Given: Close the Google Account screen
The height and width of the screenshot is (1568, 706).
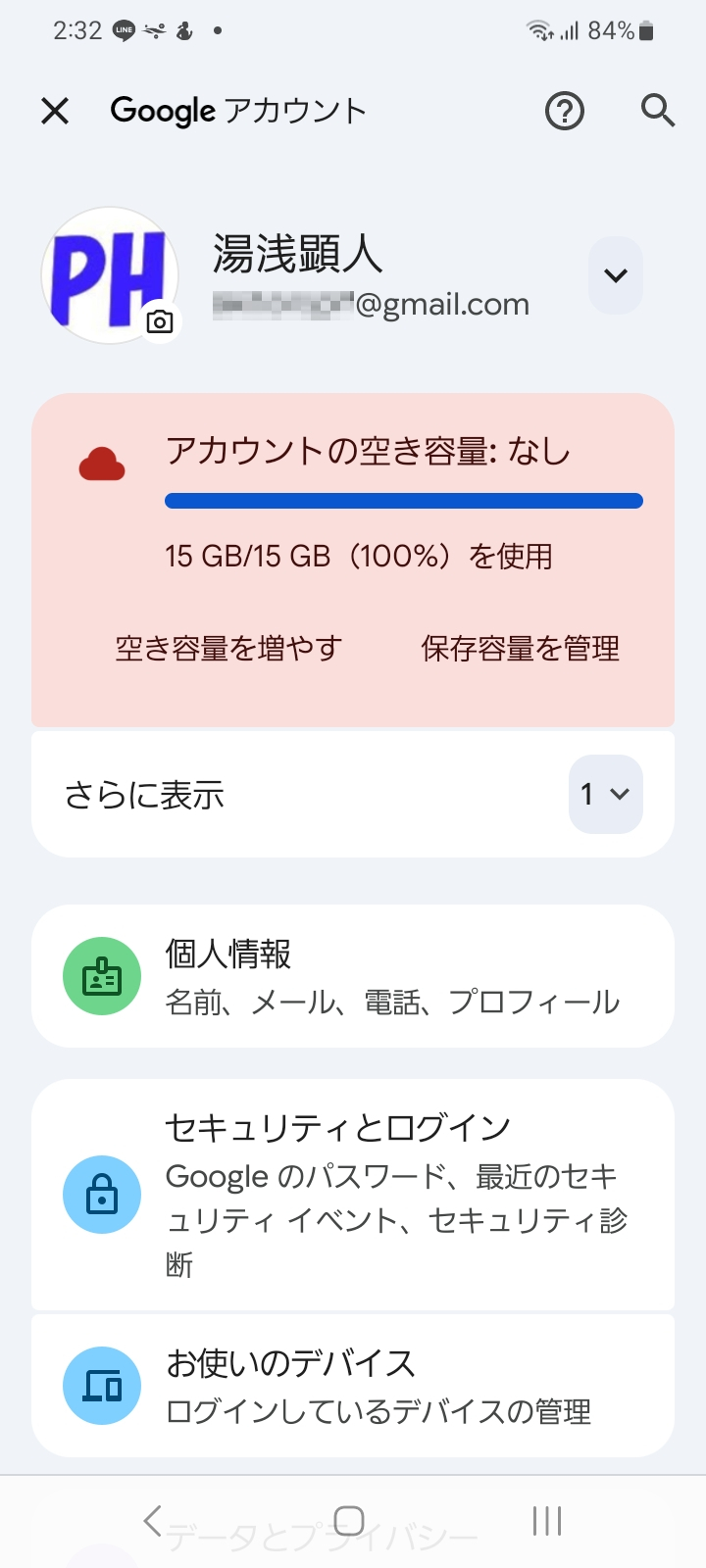Looking at the screenshot, I should click(55, 111).
